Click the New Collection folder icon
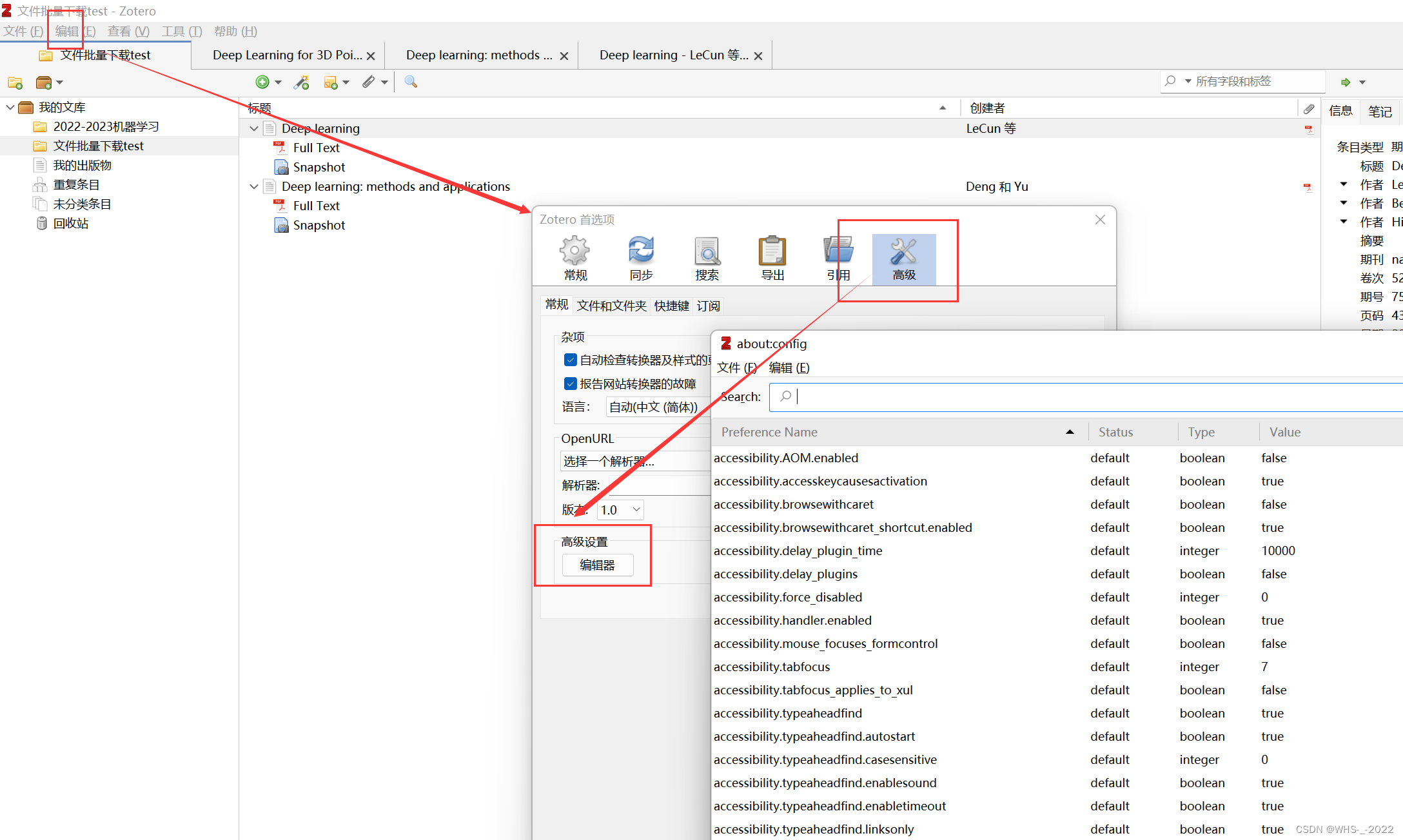 pos(15,83)
